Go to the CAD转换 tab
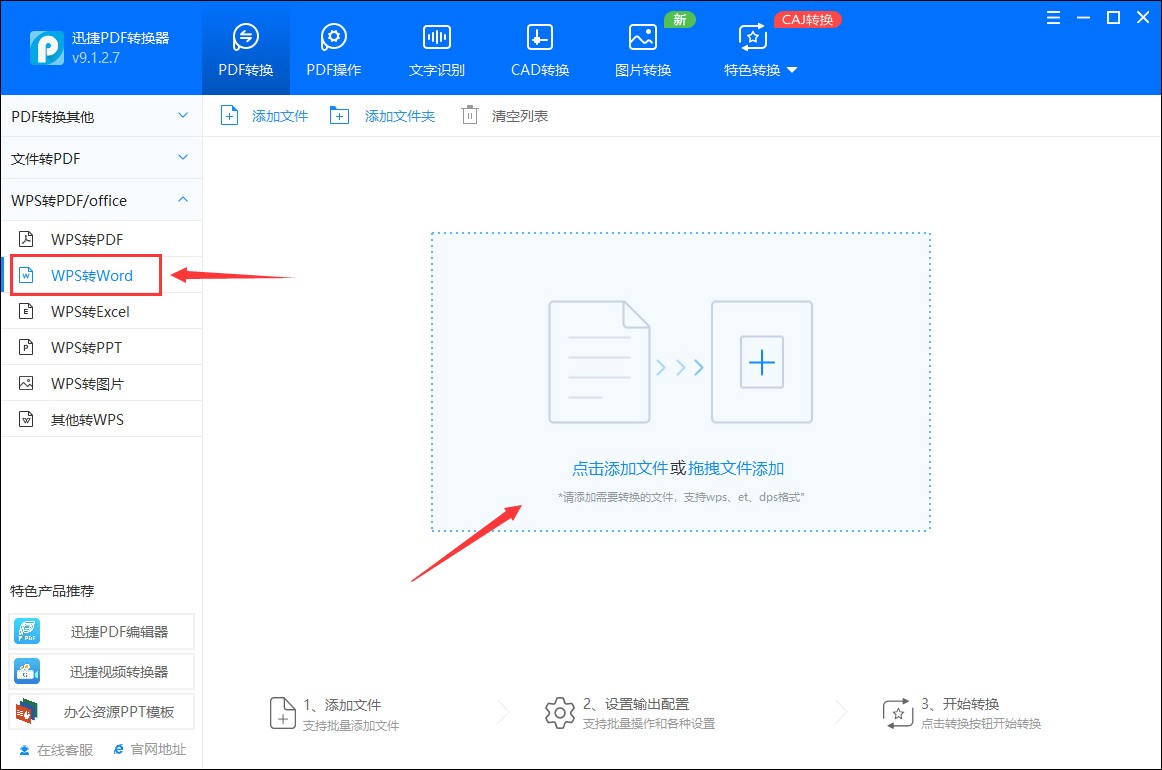 coord(540,49)
